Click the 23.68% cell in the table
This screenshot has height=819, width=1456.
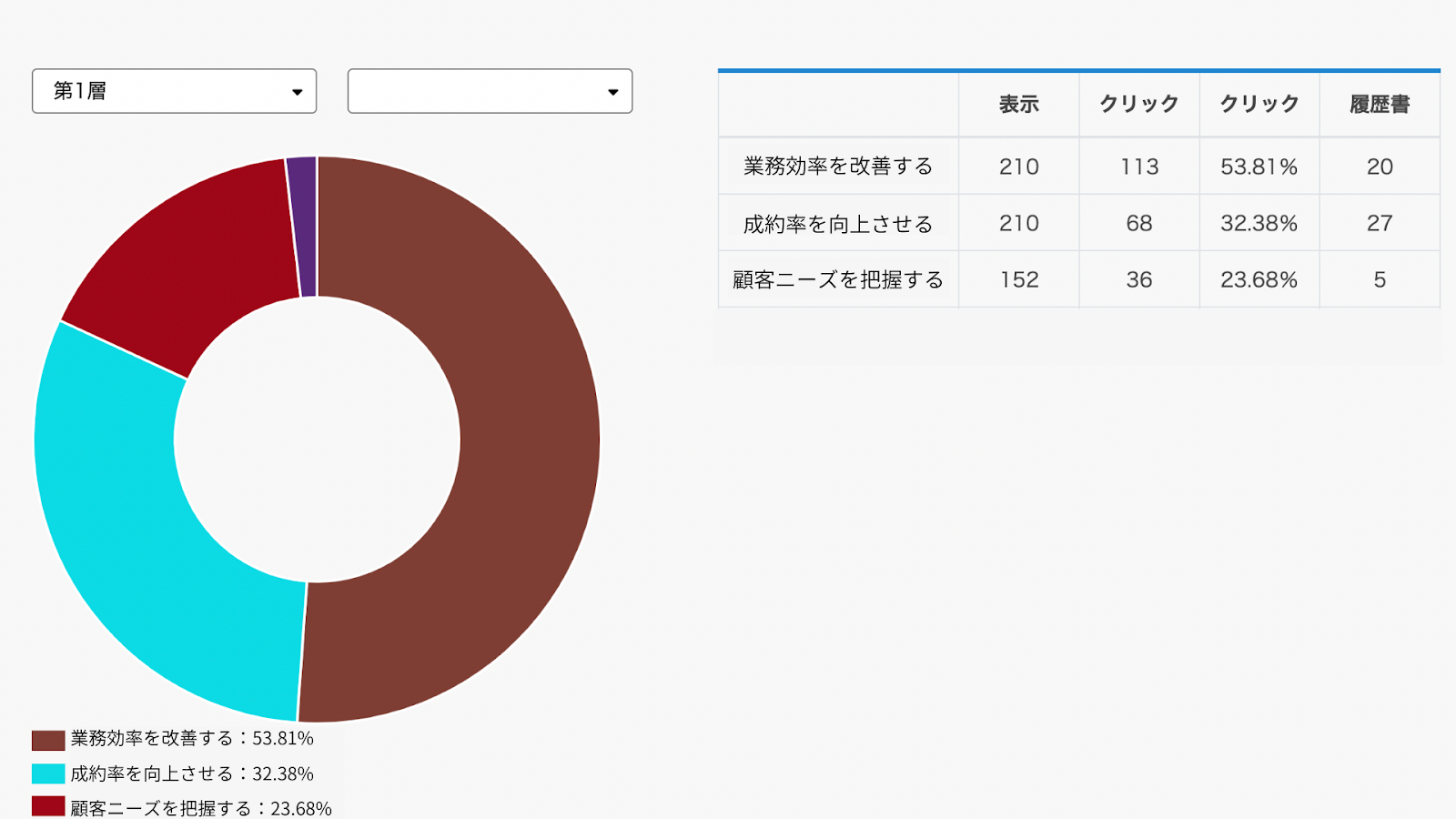click(x=1259, y=279)
